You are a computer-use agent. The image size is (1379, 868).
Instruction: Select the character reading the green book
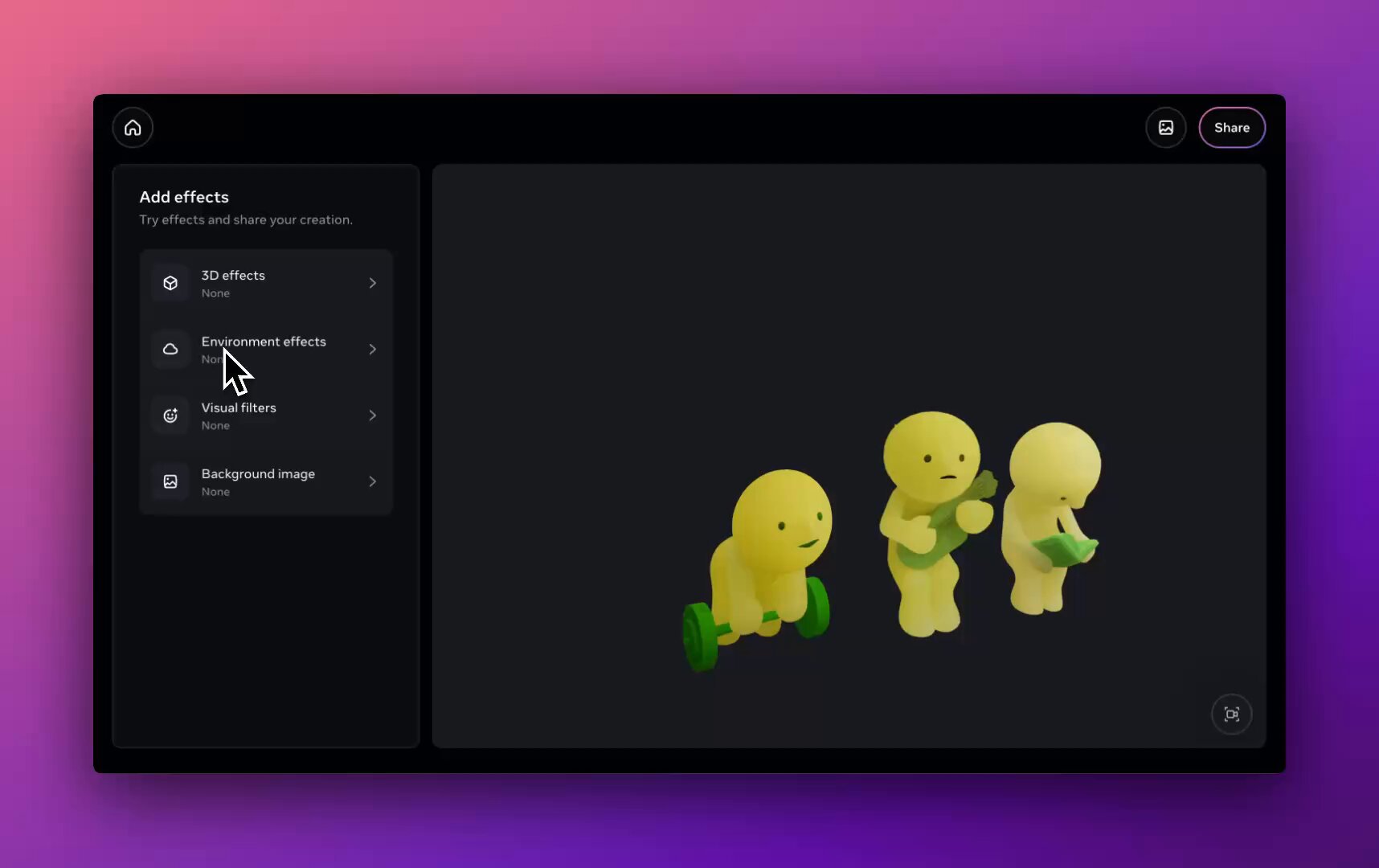click(x=1052, y=518)
